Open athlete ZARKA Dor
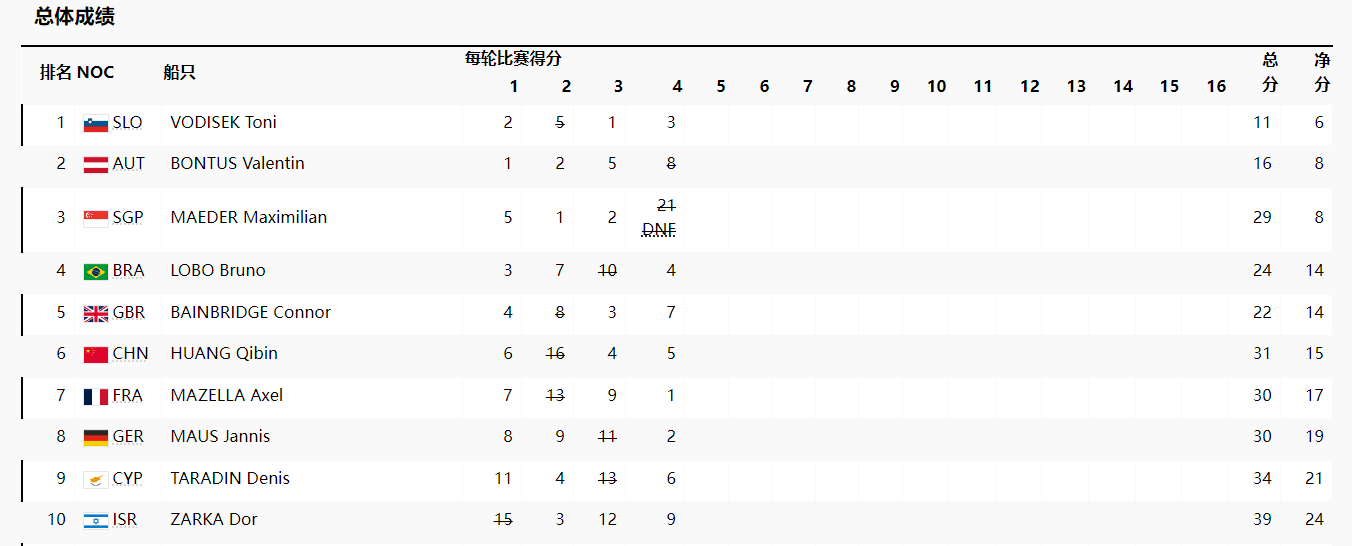The height and width of the screenshot is (546, 1352). (x=213, y=519)
